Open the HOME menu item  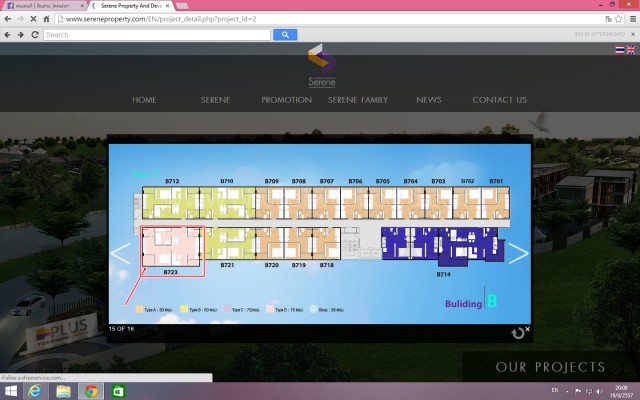coord(144,100)
